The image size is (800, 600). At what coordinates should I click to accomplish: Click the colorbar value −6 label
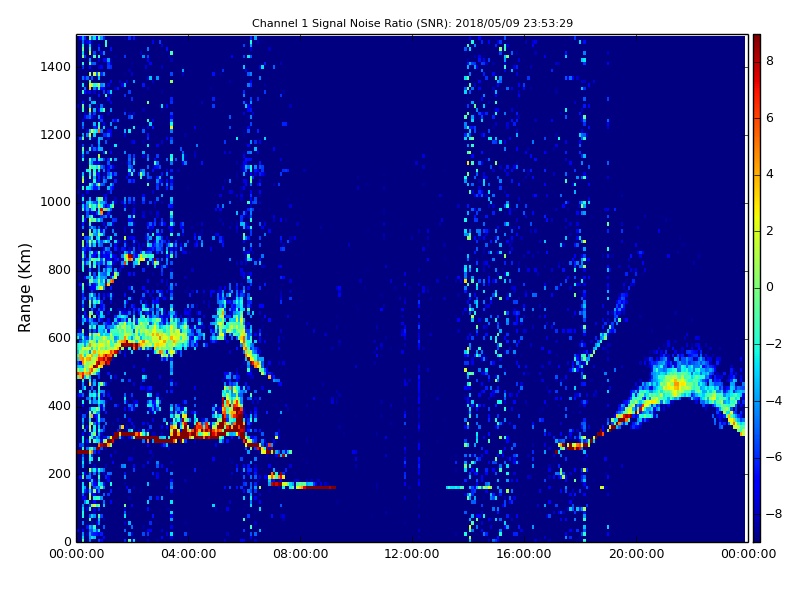[x=774, y=457]
